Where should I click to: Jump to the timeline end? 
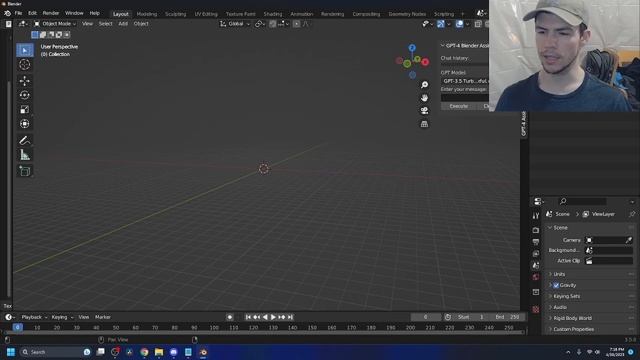pyautogui.click(x=290, y=317)
